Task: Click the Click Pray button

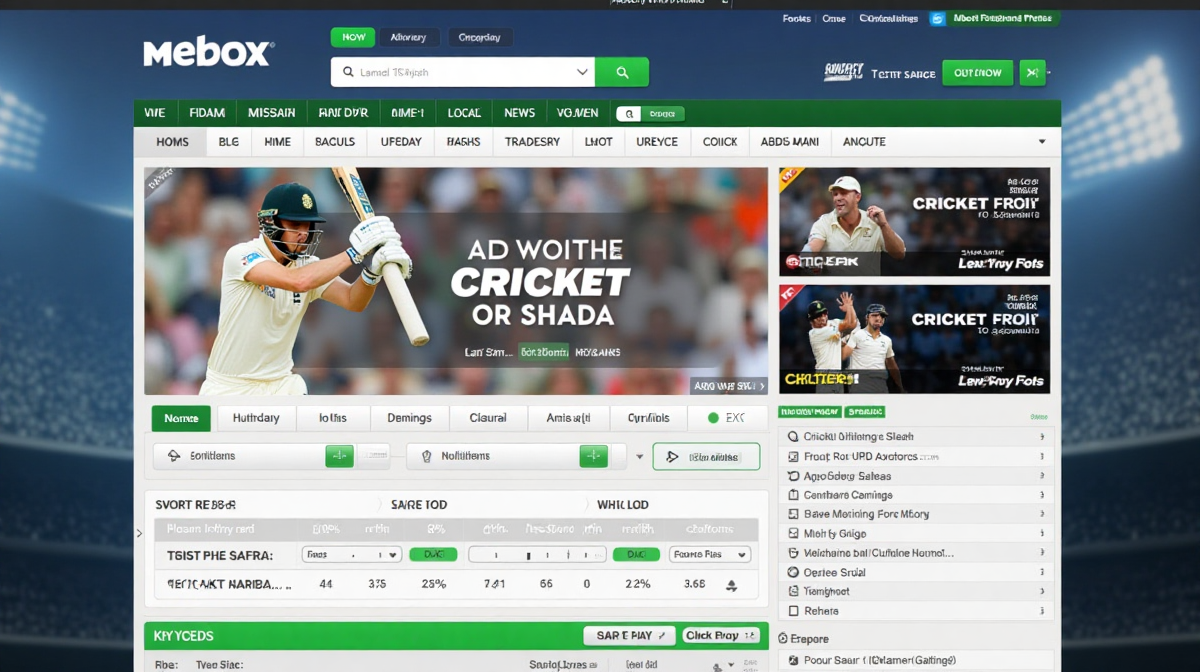Action: pyautogui.click(x=721, y=635)
